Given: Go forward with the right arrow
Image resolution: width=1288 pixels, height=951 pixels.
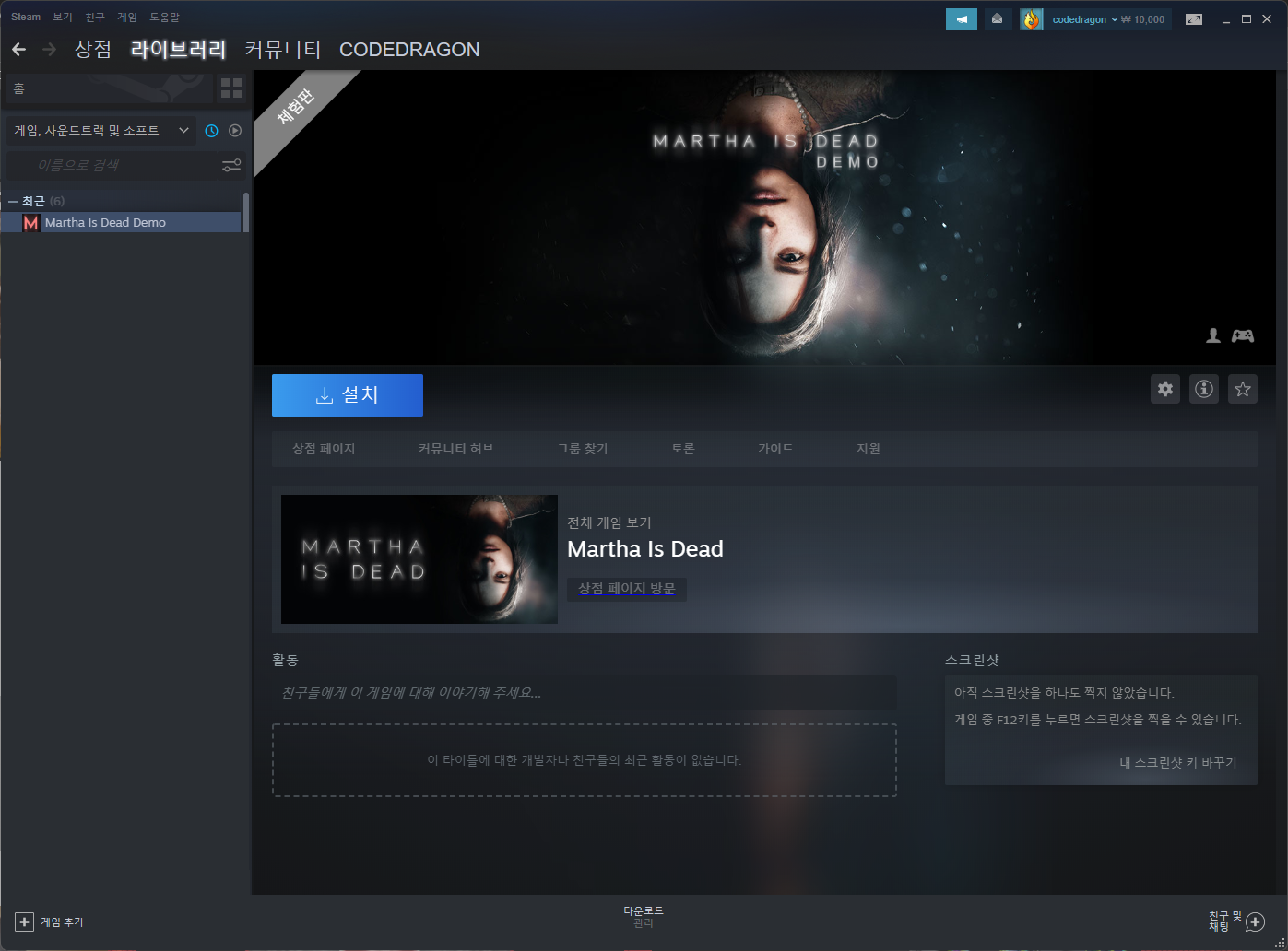Looking at the screenshot, I should click(x=50, y=50).
